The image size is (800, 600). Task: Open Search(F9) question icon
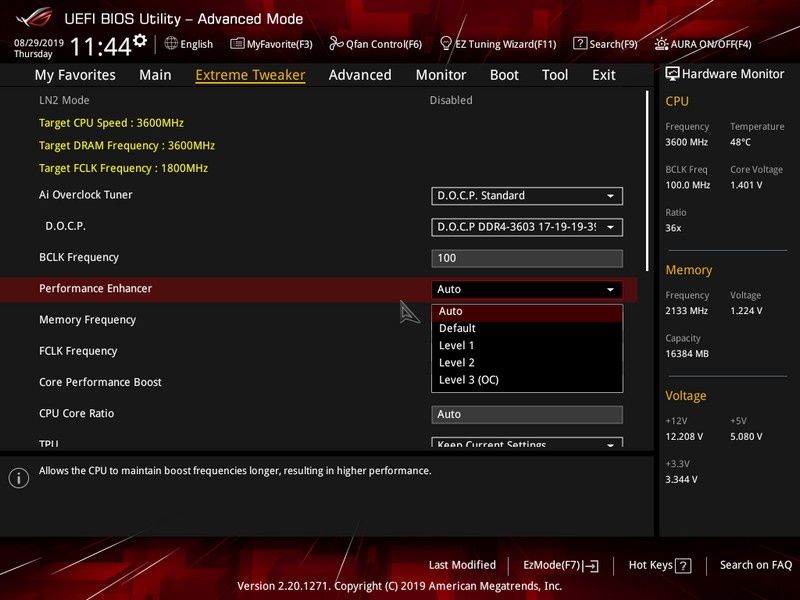580,43
